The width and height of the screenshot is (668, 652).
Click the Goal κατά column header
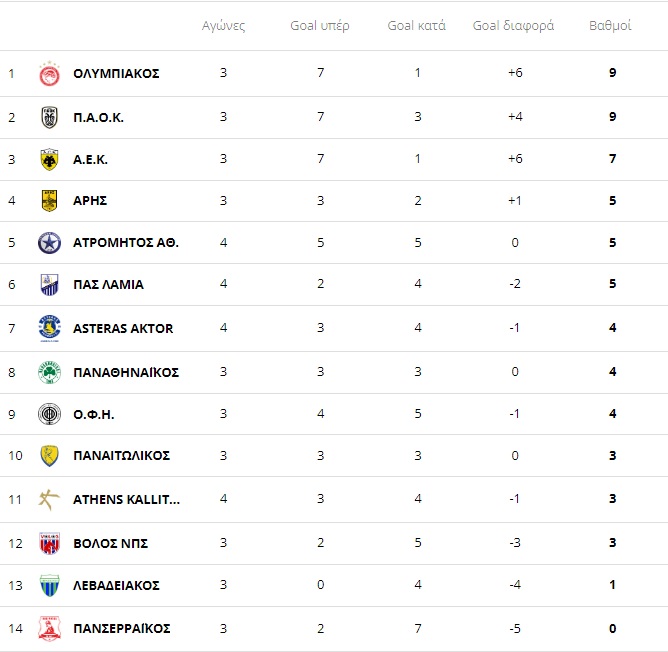click(417, 26)
